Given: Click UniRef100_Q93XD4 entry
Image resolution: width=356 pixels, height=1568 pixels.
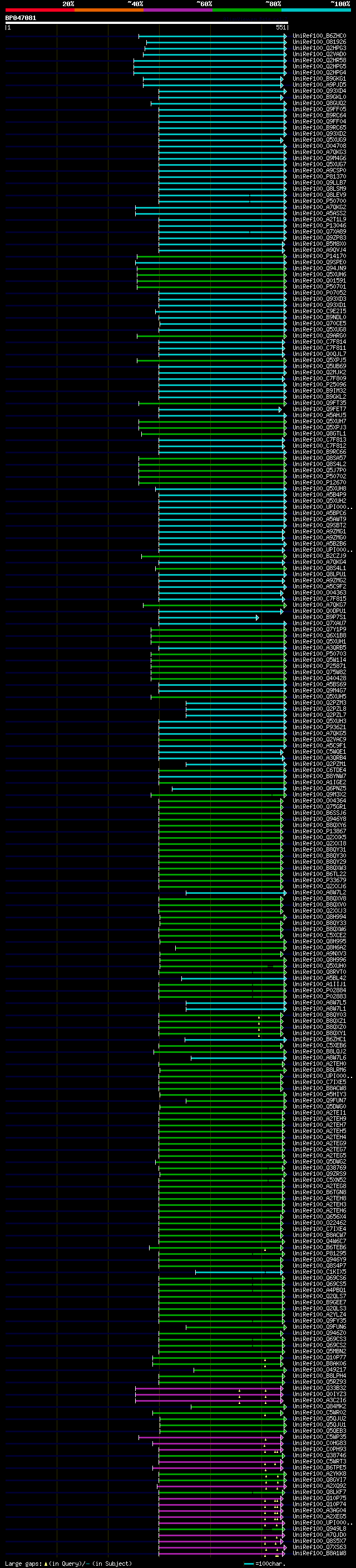Looking at the screenshot, I should [x=319, y=91].
